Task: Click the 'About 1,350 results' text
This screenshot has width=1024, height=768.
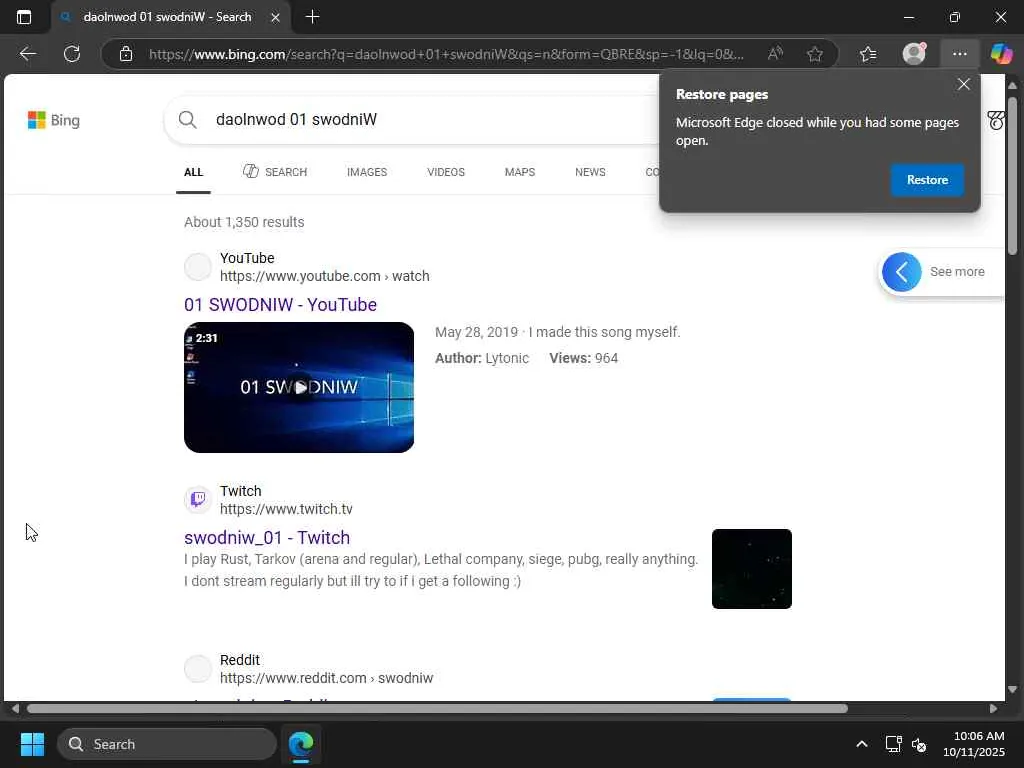Action: pos(244,222)
